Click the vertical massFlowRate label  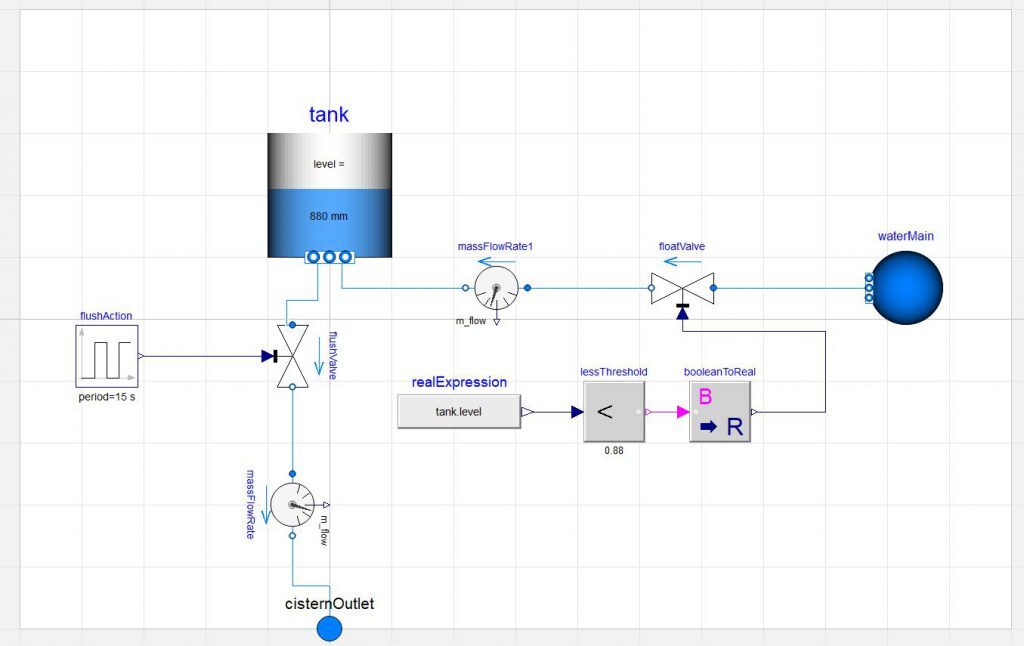point(251,504)
